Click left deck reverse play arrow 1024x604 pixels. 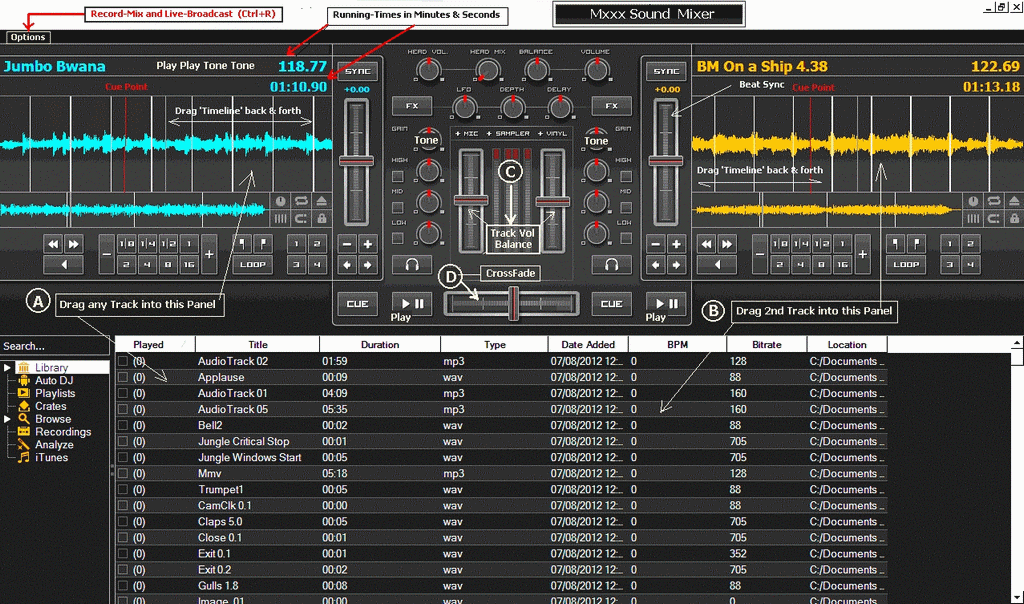tap(63, 264)
